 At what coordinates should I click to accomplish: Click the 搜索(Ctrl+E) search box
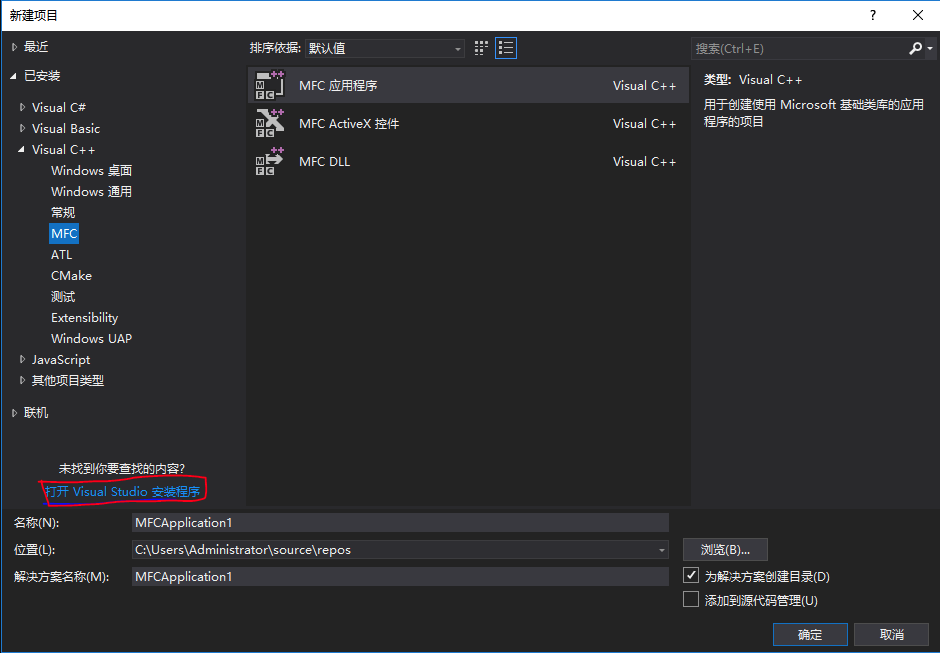coord(799,49)
